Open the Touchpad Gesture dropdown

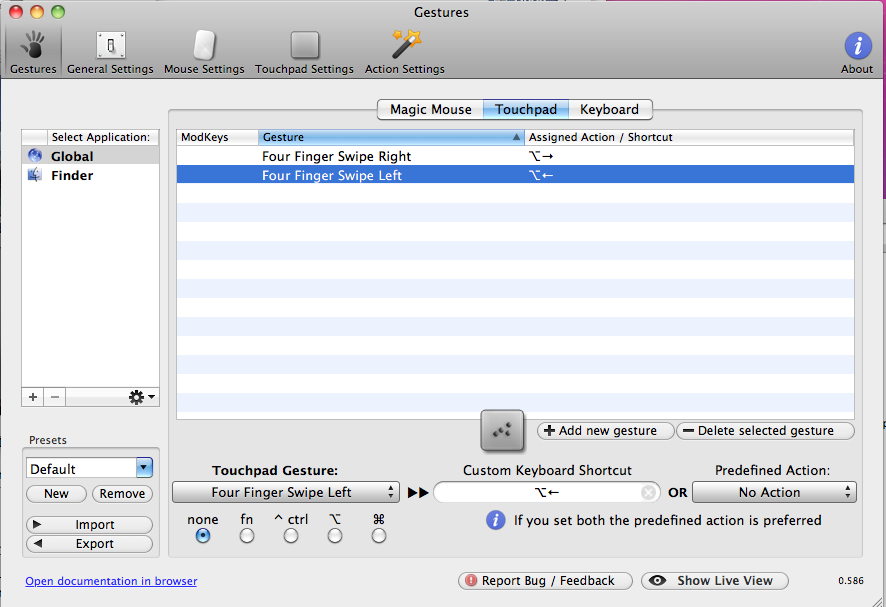286,492
